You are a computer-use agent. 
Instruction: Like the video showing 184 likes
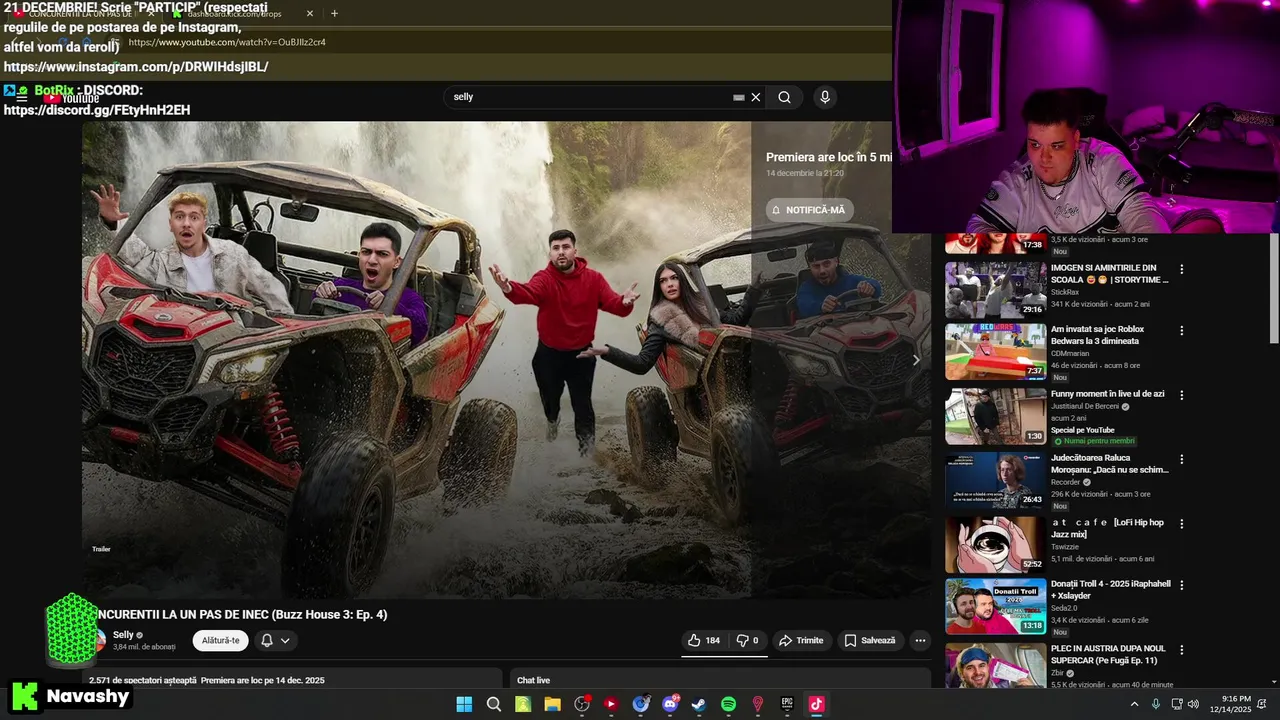click(704, 640)
